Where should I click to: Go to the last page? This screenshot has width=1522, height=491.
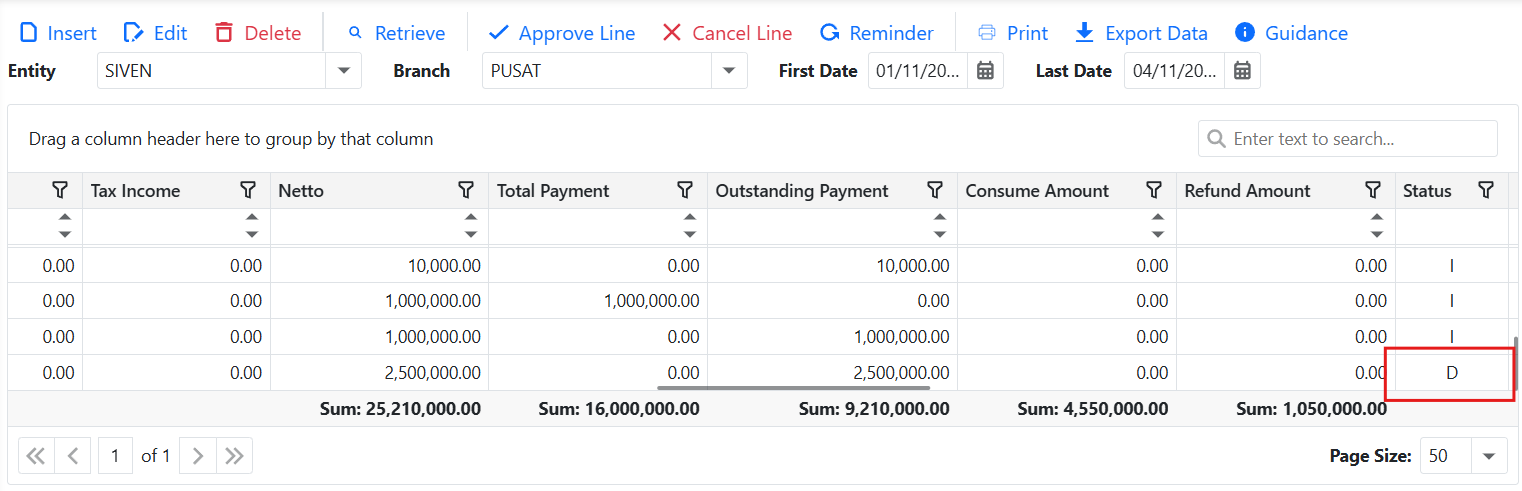[x=234, y=456]
